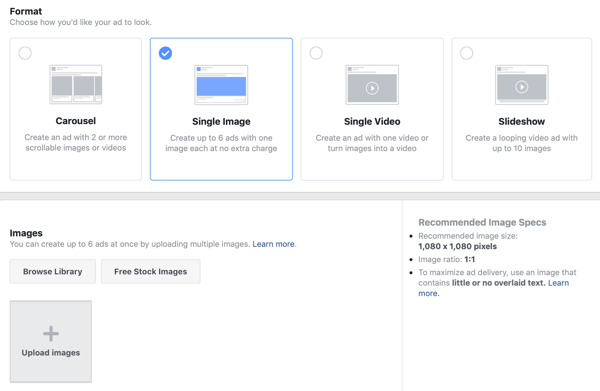Click the Slideshow title text

[522, 122]
